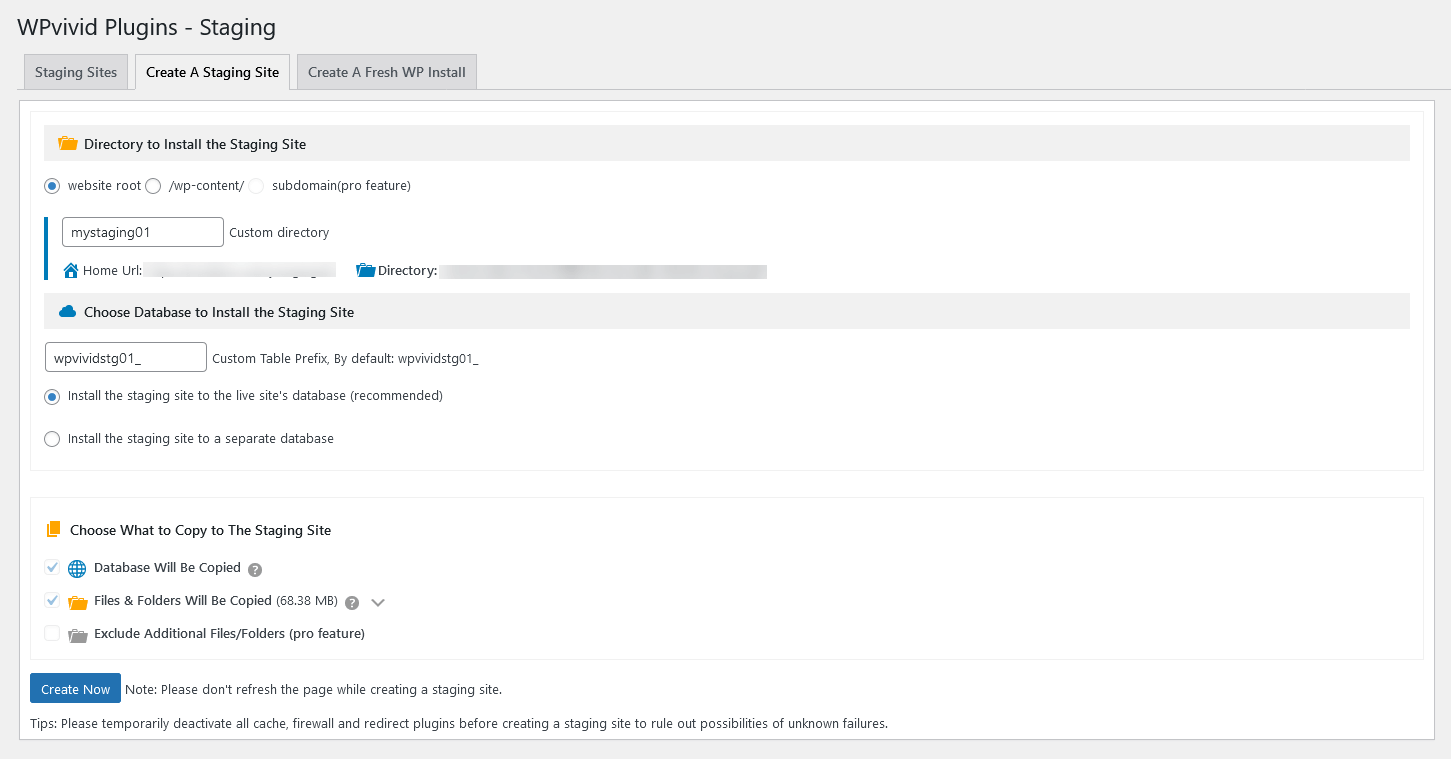The height and width of the screenshot is (759, 1451).
Task: Toggle Database Will Be Copied checkbox
Action: click(52, 568)
